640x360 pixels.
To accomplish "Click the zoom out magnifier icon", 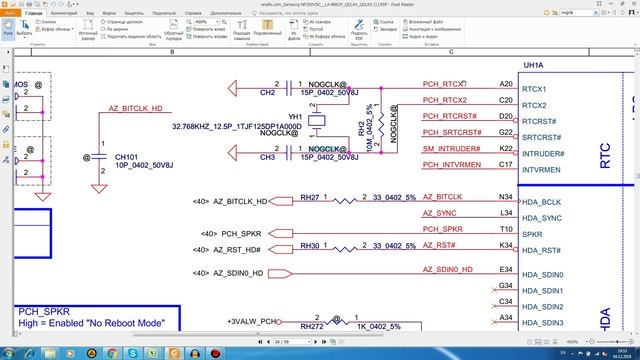I will (189, 22).
